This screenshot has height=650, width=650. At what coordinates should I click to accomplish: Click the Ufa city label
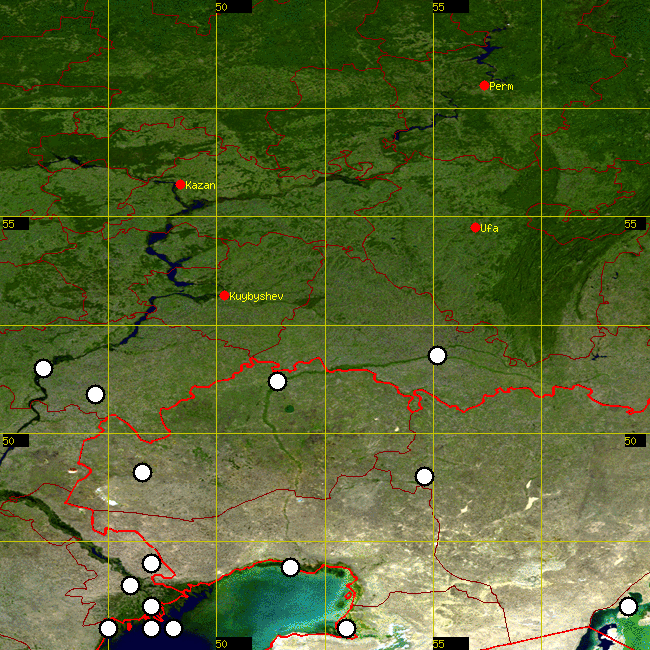[490, 228]
